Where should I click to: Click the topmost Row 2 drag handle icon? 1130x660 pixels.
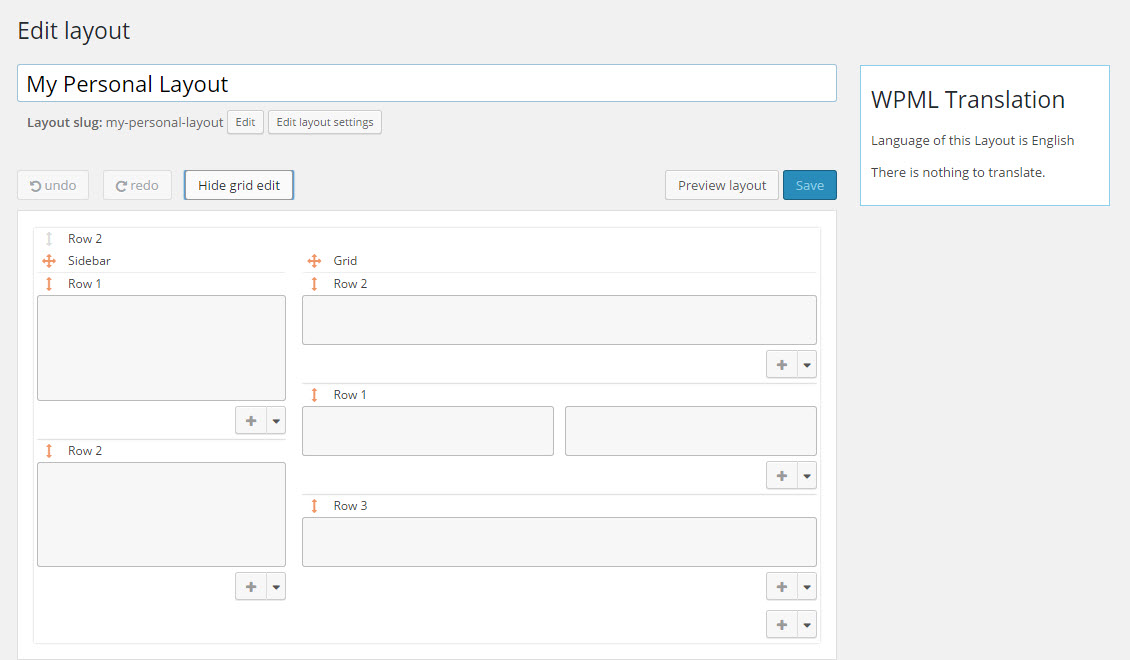pos(49,238)
